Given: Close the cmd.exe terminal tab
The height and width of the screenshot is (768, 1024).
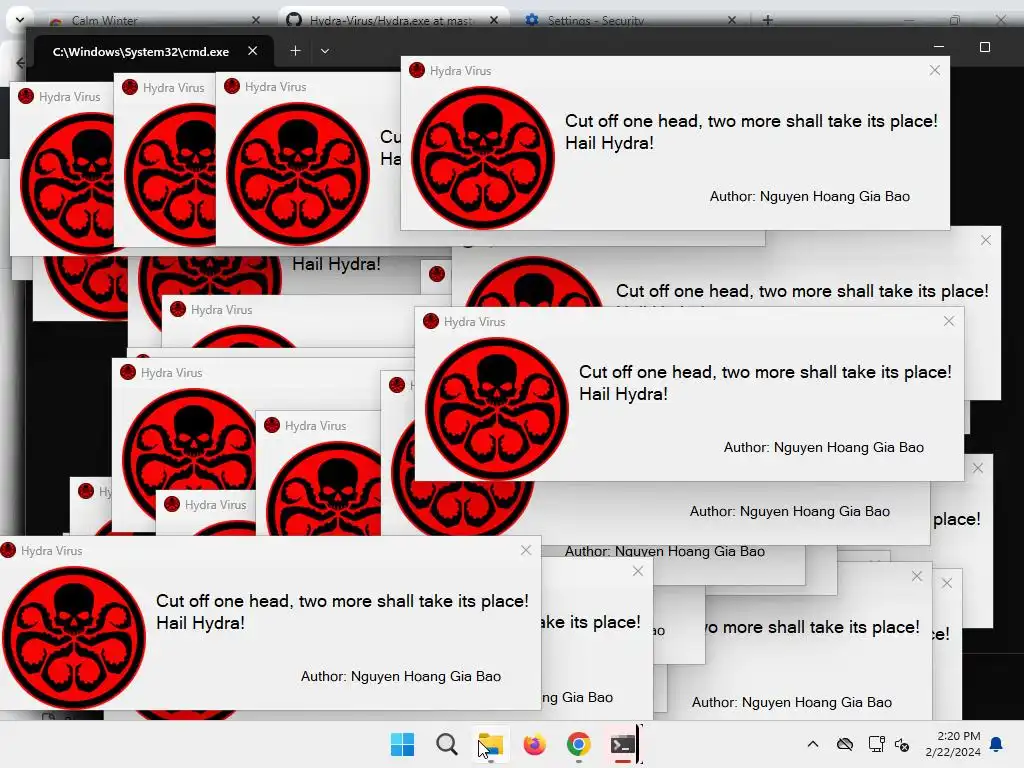Looking at the screenshot, I should tap(253, 51).
